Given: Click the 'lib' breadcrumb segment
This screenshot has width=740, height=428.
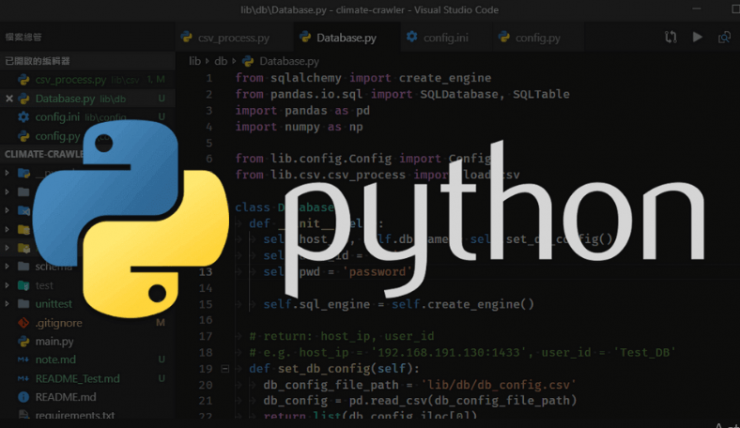Looking at the screenshot, I should coord(195,61).
